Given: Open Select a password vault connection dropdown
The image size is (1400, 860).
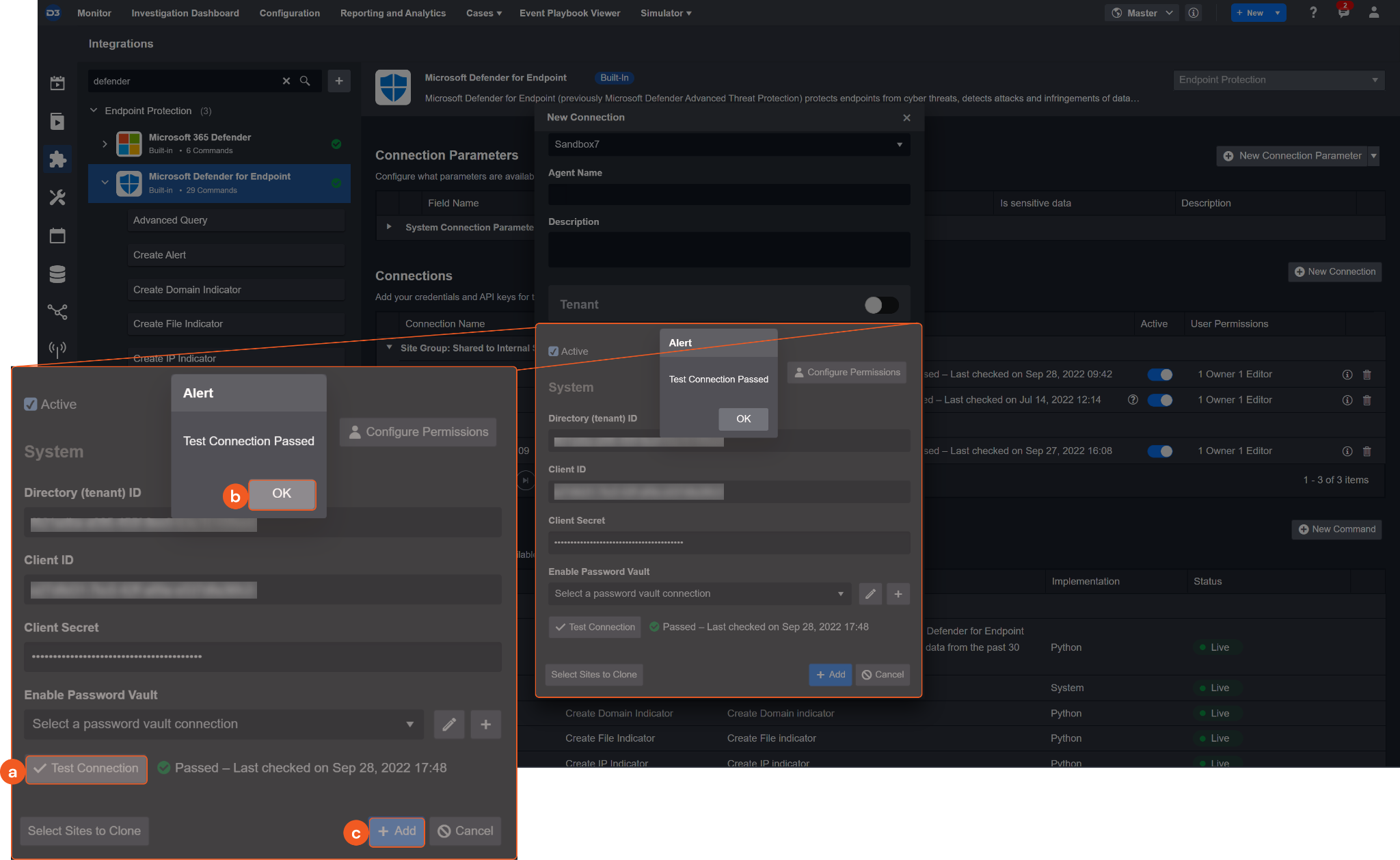Looking at the screenshot, I should point(699,594).
